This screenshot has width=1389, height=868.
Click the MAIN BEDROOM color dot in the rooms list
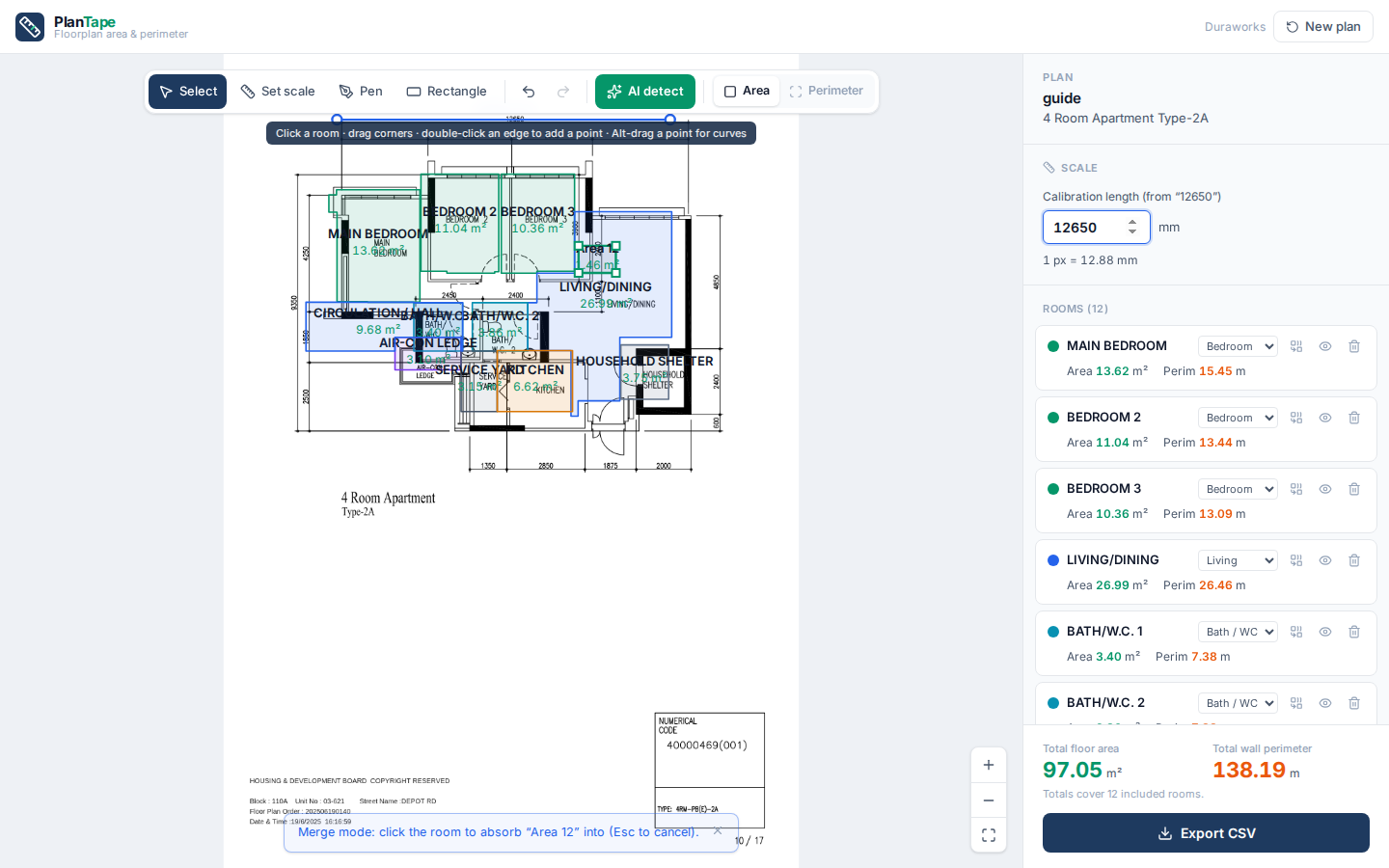pyautogui.click(x=1053, y=346)
